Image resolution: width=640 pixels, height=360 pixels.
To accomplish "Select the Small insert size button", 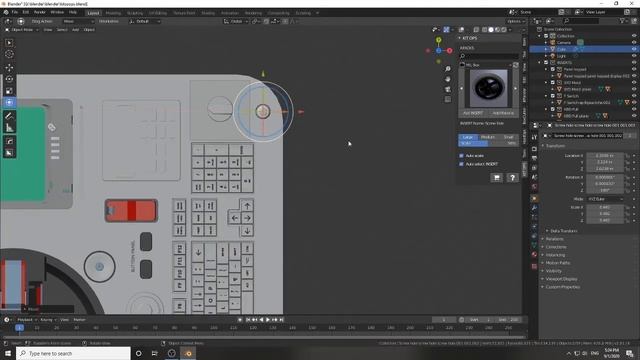I will [509, 137].
